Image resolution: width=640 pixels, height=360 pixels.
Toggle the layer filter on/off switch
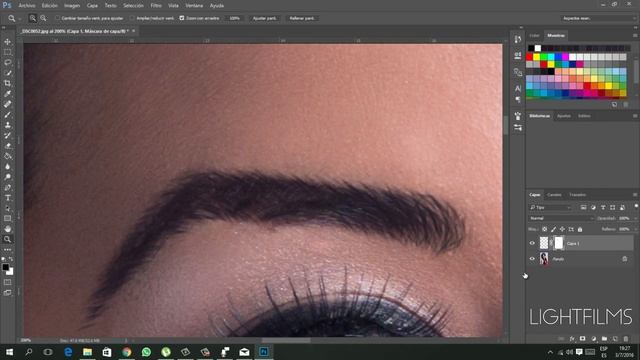click(x=636, y=207)
